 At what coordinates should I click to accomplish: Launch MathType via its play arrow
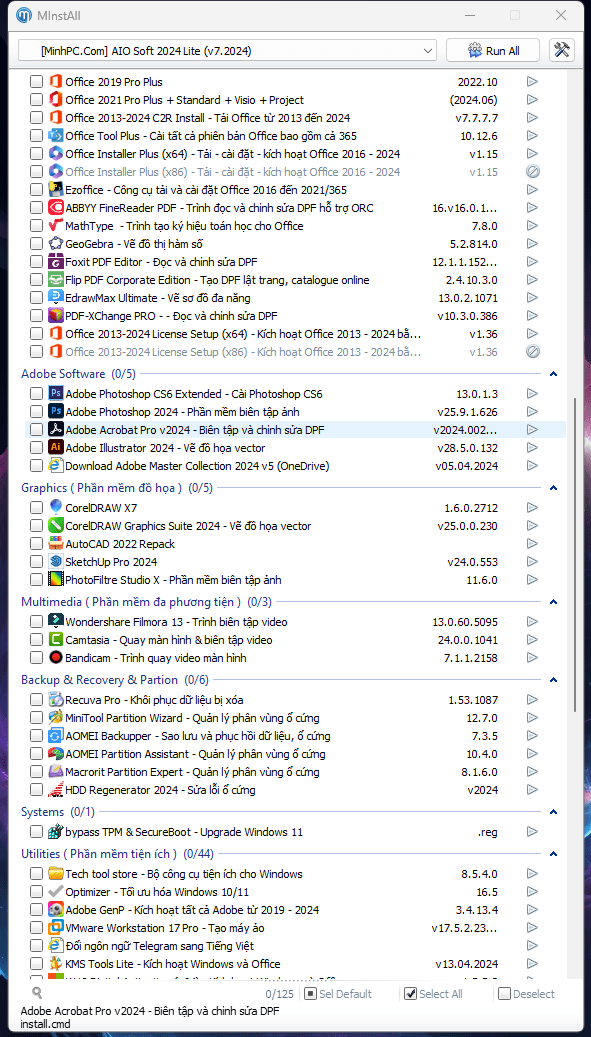pos(532,226)
